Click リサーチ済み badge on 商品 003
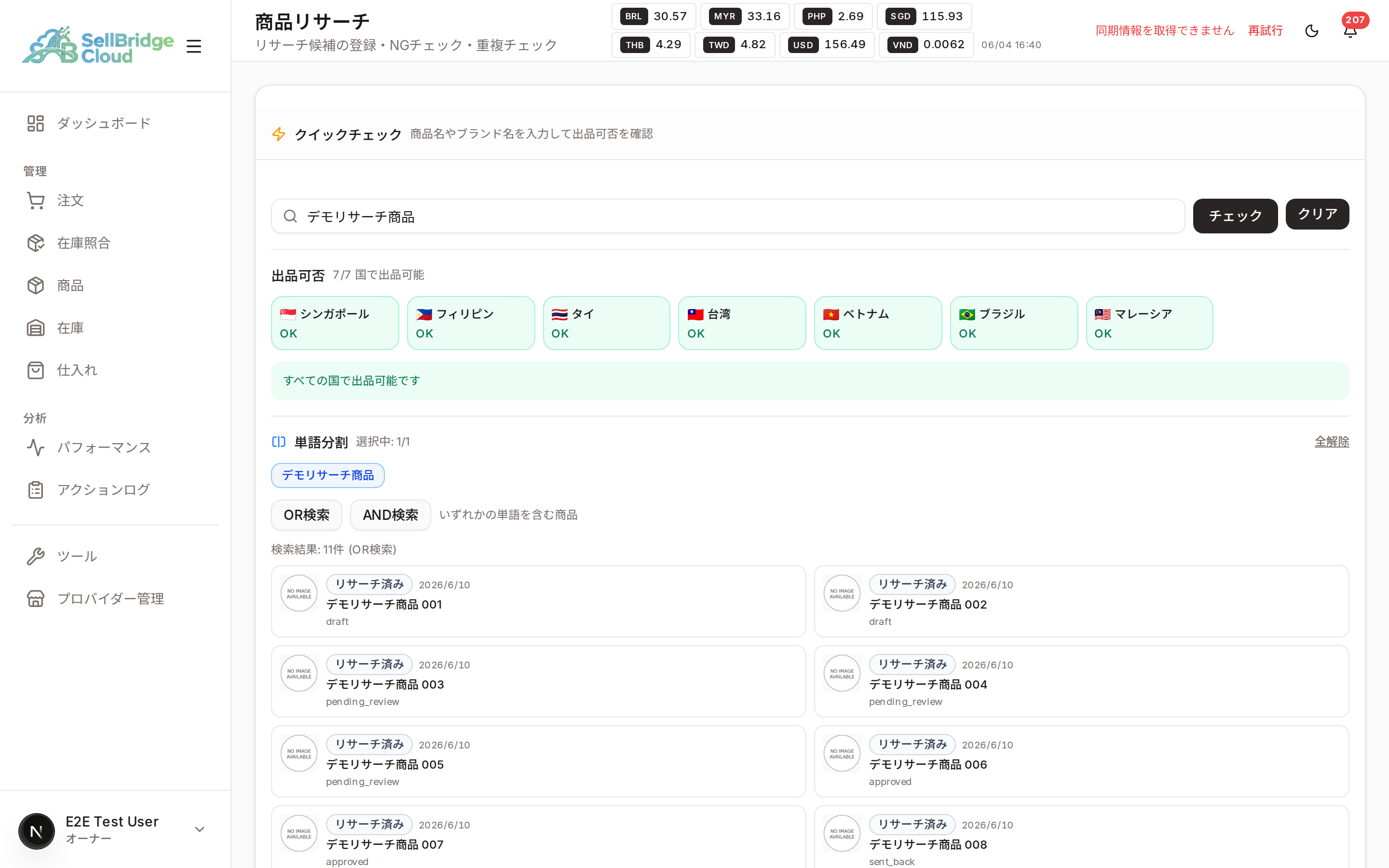The height and width of the screenshot is (868, 1389). click(369, 664)
